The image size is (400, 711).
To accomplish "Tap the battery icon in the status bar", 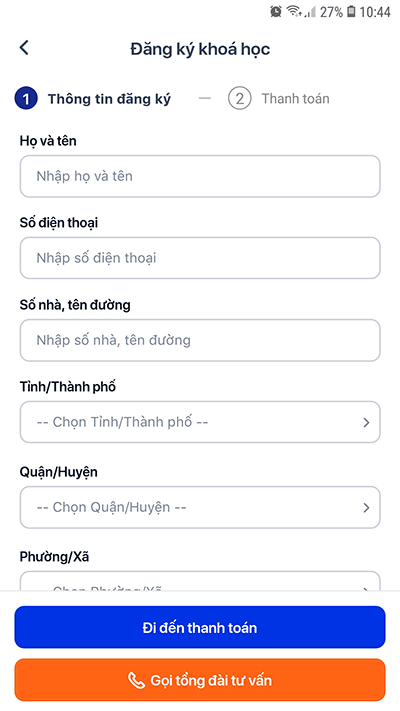I will pos(351,11).
